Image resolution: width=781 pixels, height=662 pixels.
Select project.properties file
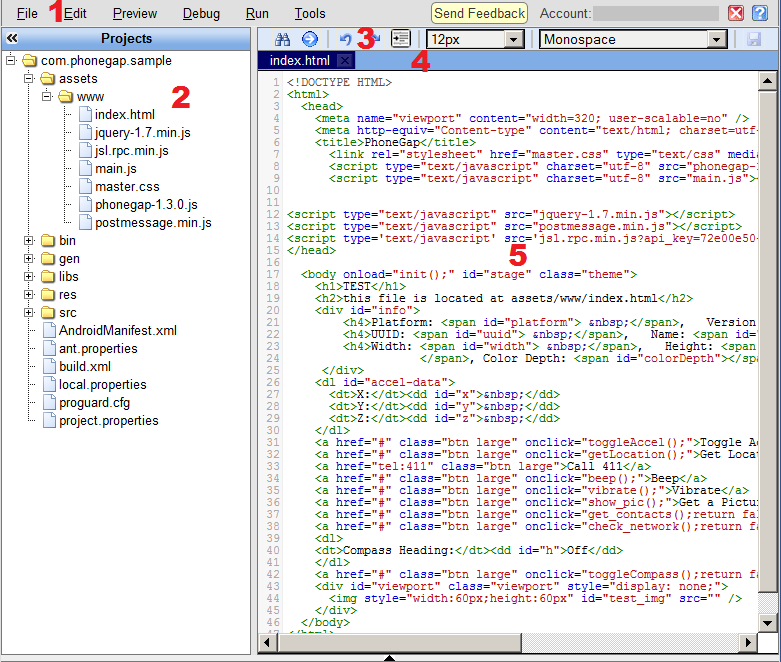pyautogui.click(x=109, y=420)
